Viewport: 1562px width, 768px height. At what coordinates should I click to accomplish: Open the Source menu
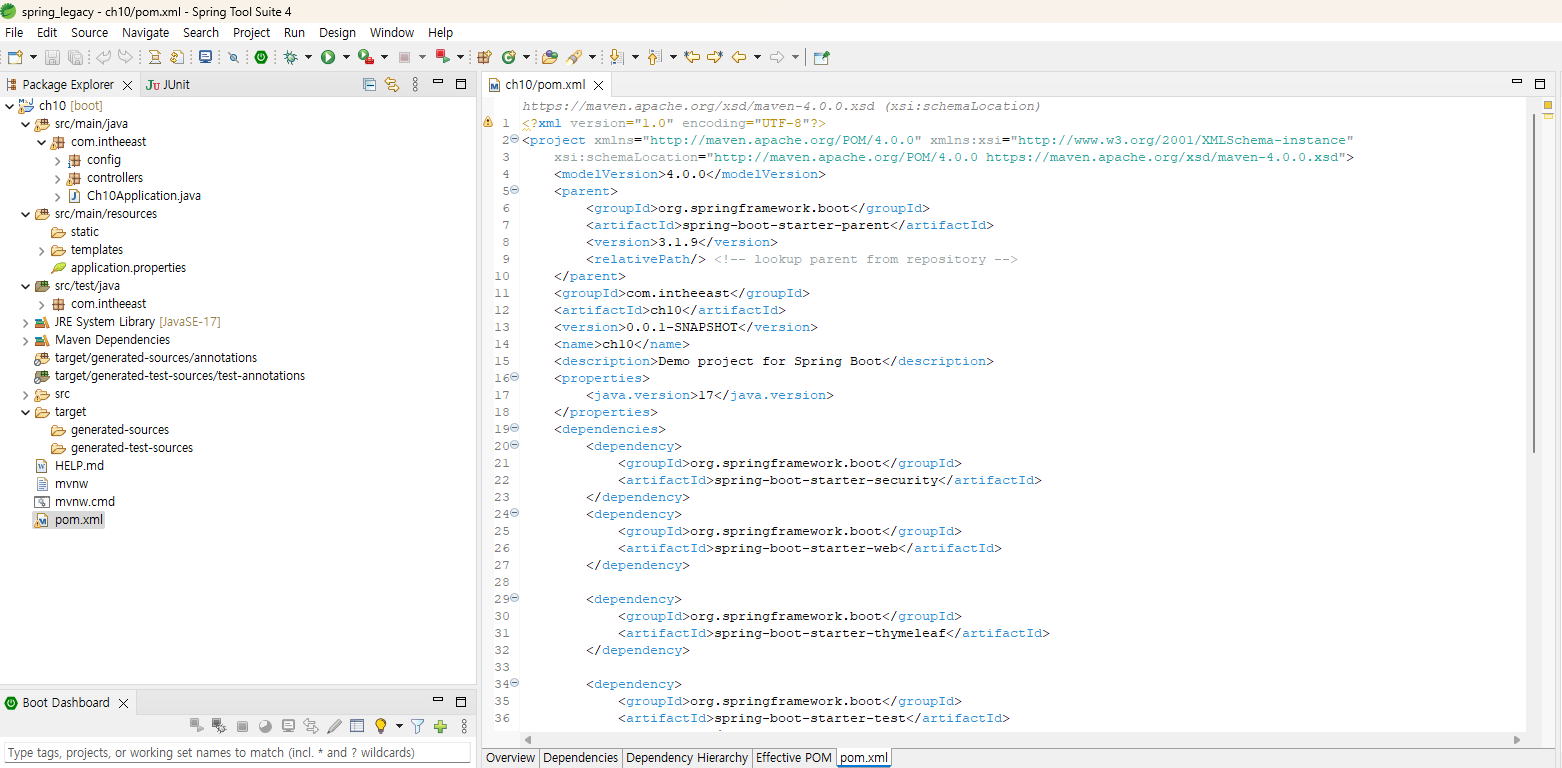tap(89, 33)
